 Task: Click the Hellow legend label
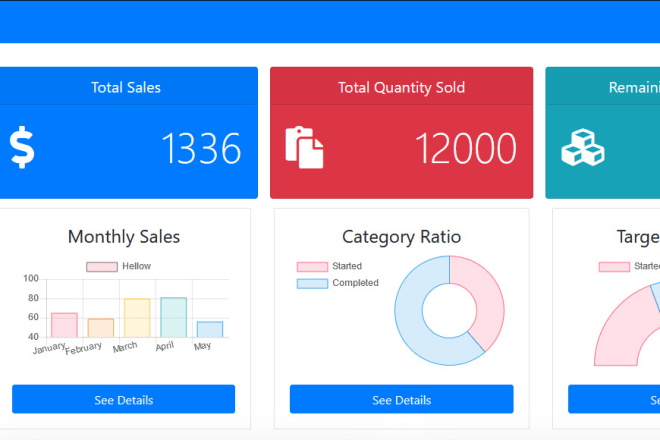[136, 266]
